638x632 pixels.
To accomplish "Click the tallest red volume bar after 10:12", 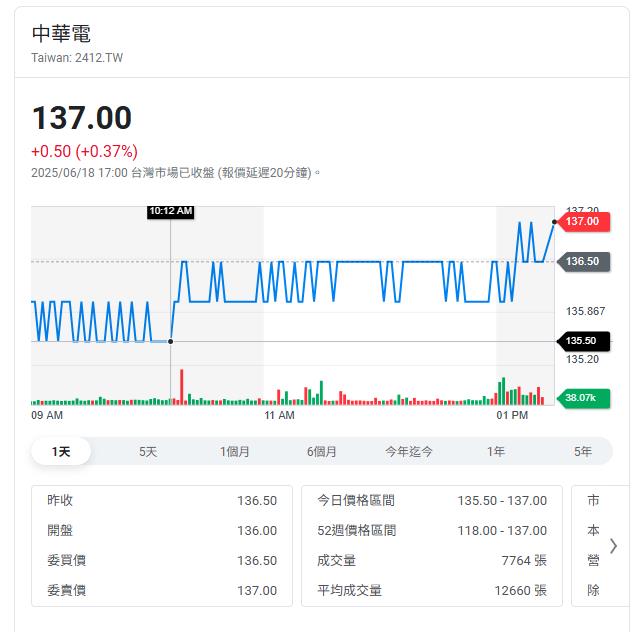I will (181, 387).
